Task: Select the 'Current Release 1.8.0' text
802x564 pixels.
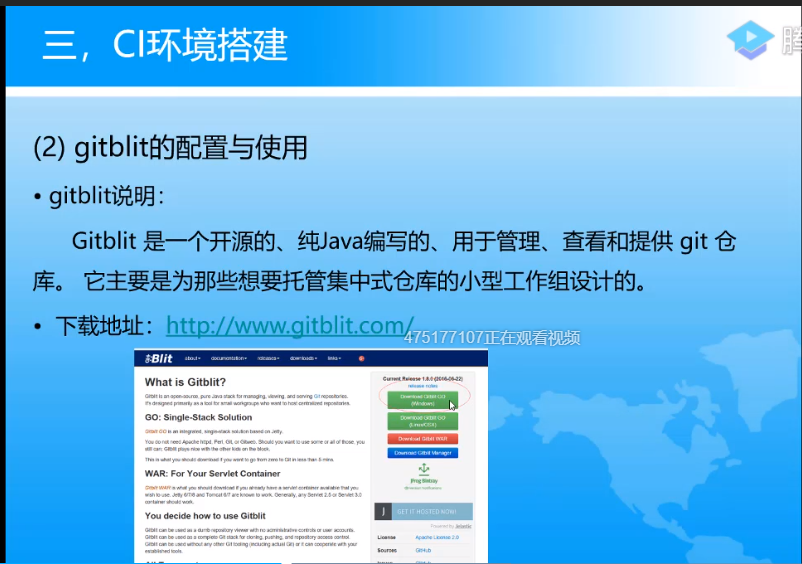Action: pos(423,379)
